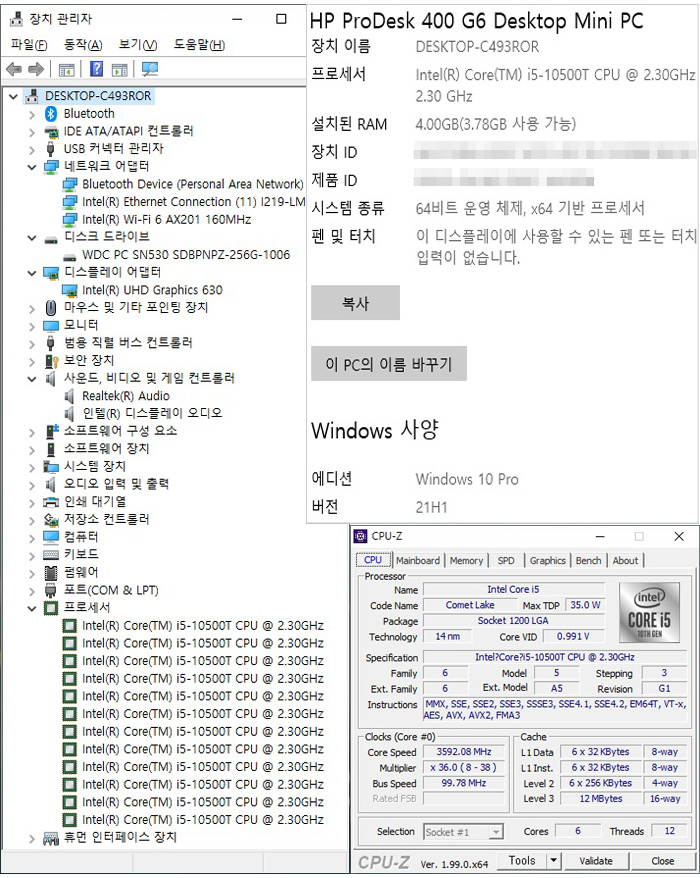This screenshot has width=700, height=878.
Task: Click the 펌웨어 chip icon
Action: (x=51, y=573)
